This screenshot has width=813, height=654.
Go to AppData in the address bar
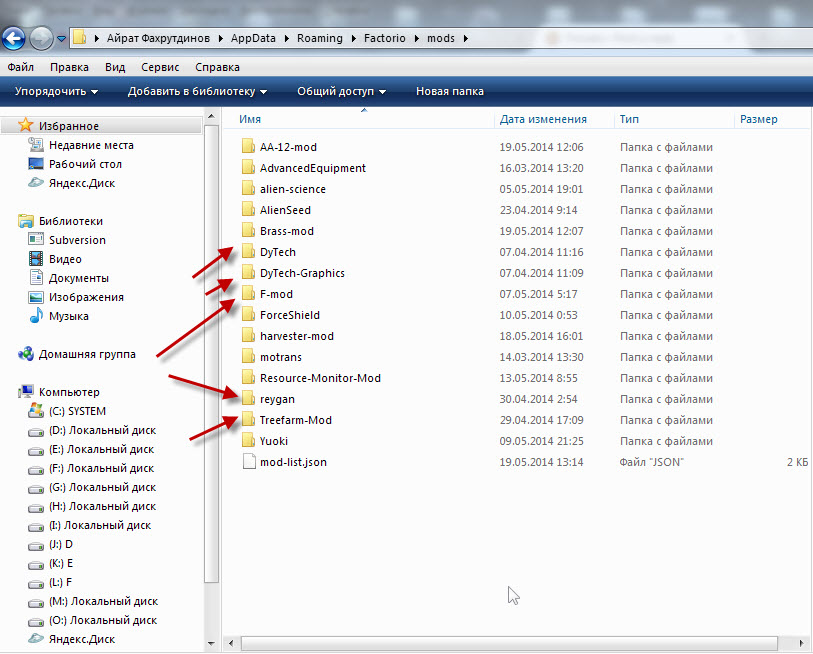coord(253,38)
